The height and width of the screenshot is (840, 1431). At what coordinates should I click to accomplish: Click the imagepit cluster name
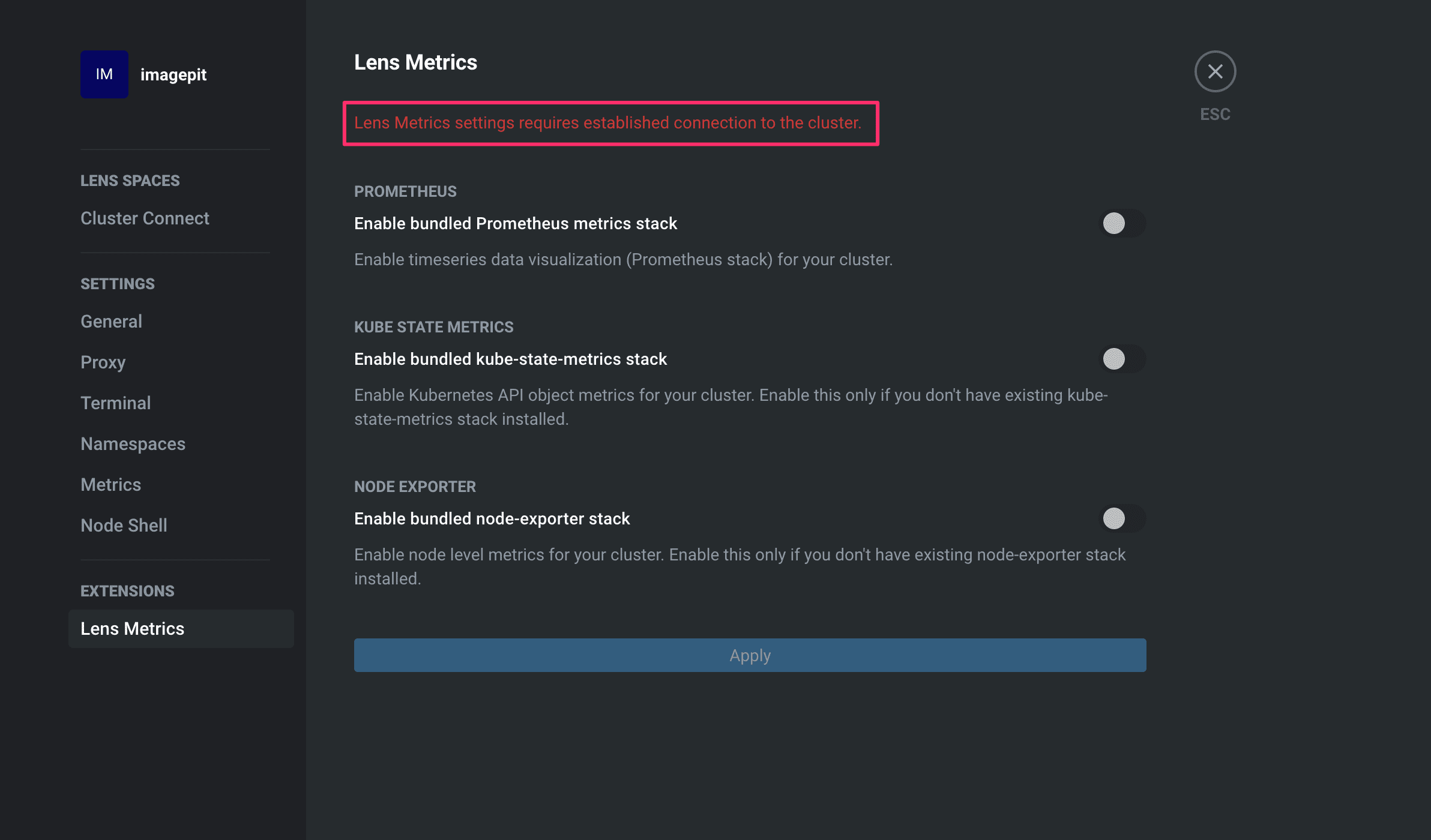pos(173,74)
